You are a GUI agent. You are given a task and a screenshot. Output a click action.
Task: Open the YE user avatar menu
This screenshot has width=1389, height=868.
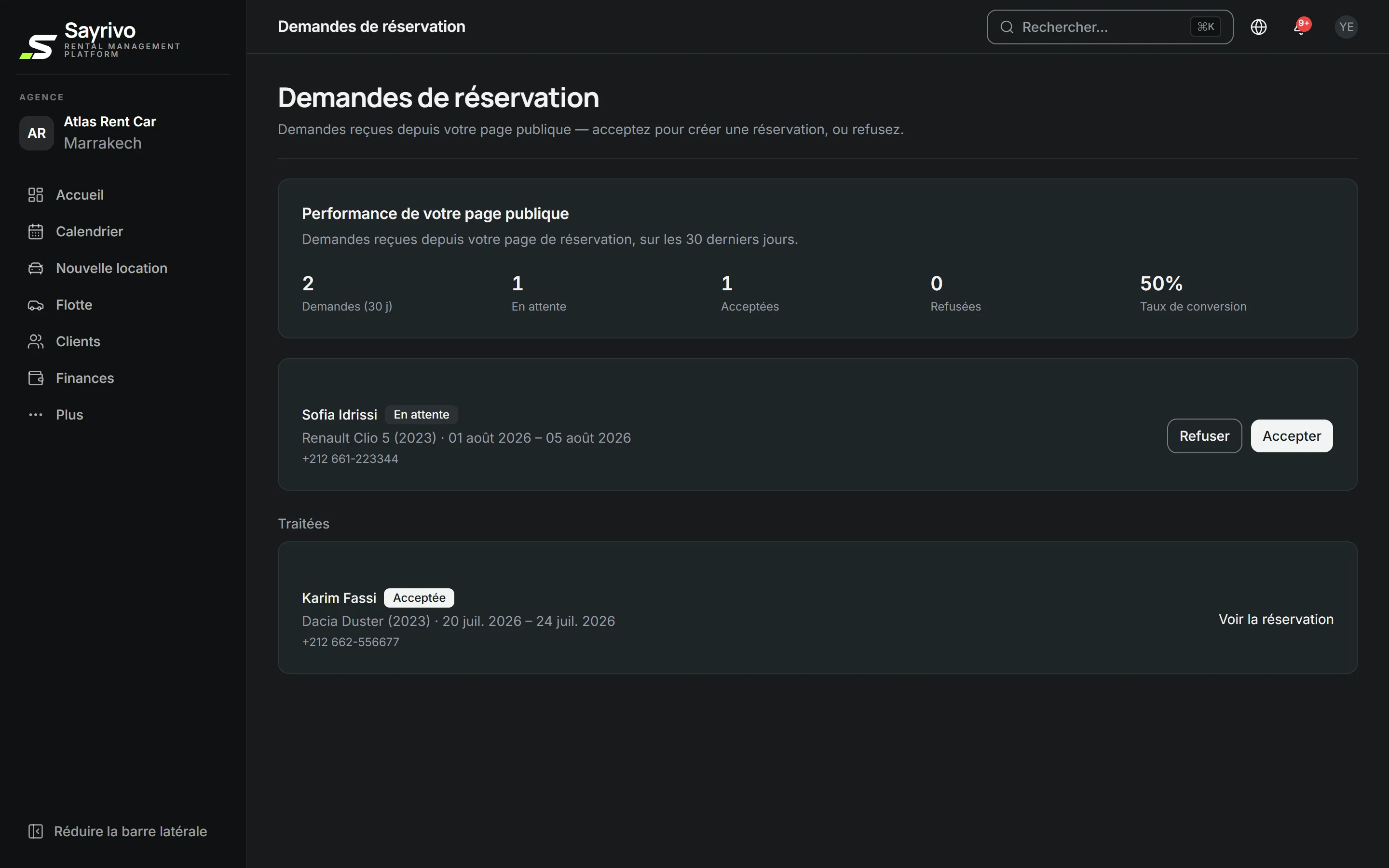coord(1346,27)
